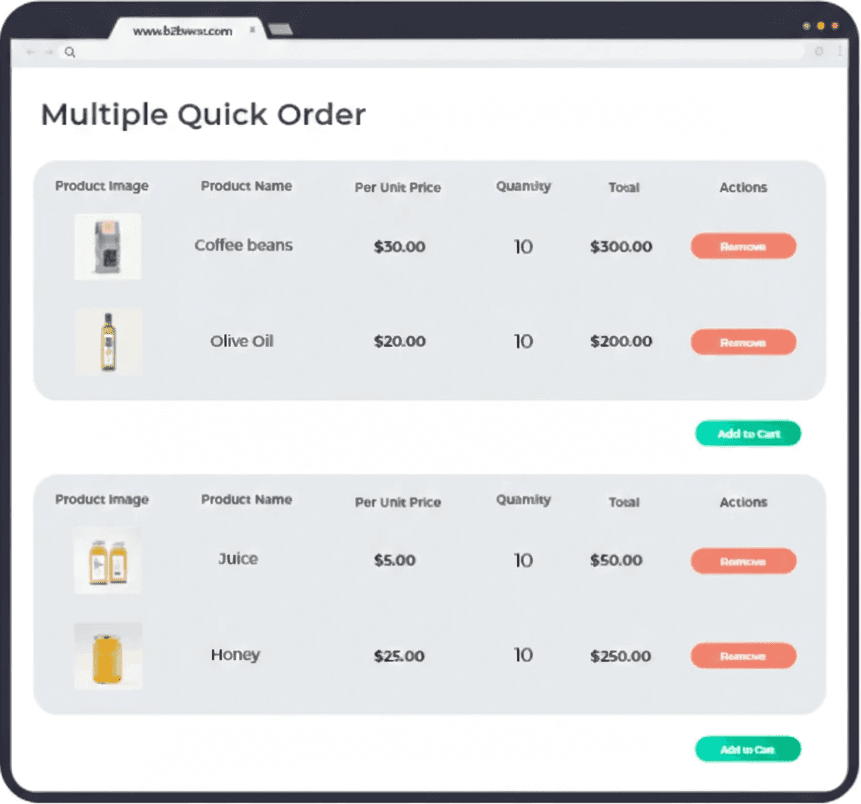Close the current browser tab

pyautogui.click(x=253, y=30)
